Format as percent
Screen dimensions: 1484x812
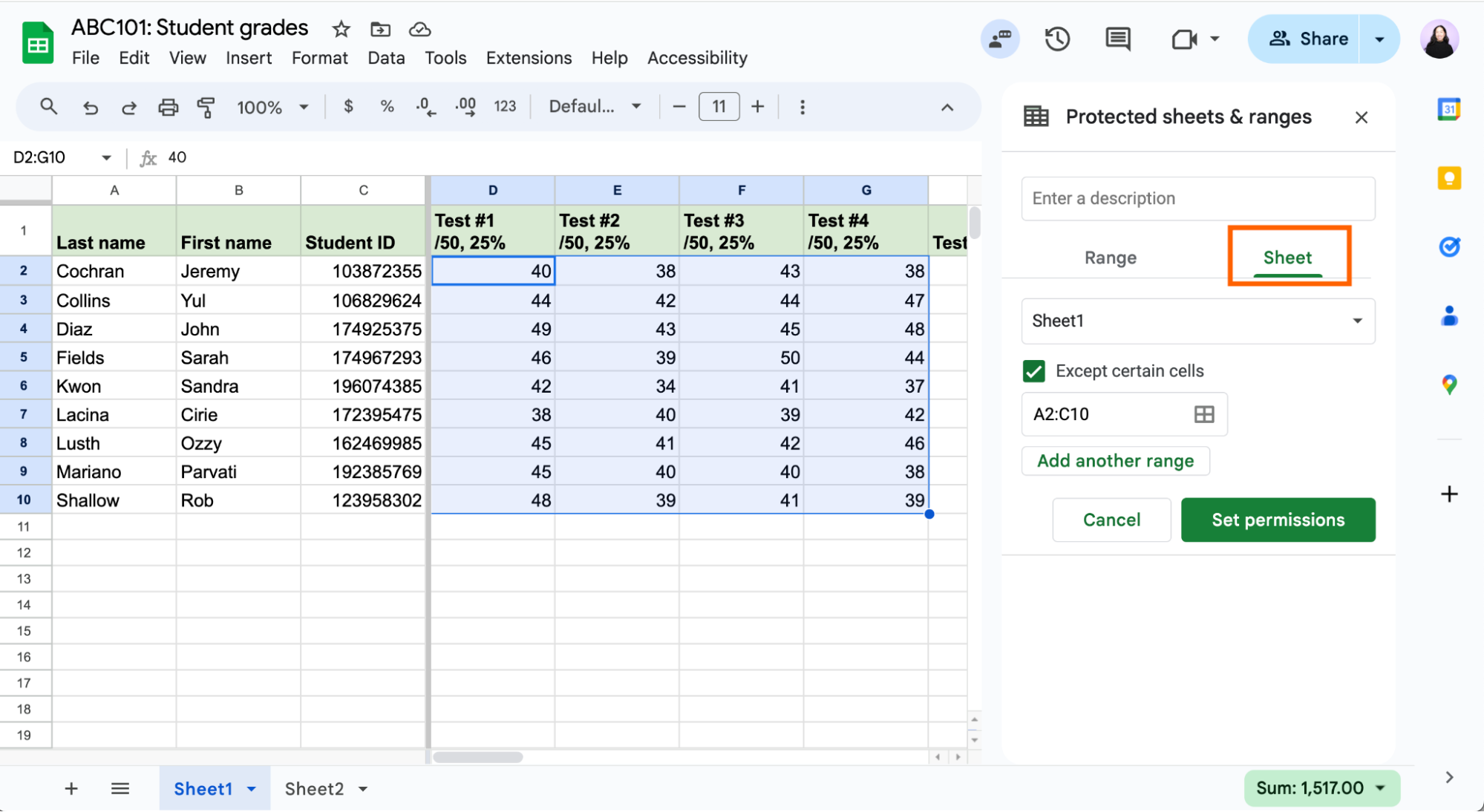[387, 107]
